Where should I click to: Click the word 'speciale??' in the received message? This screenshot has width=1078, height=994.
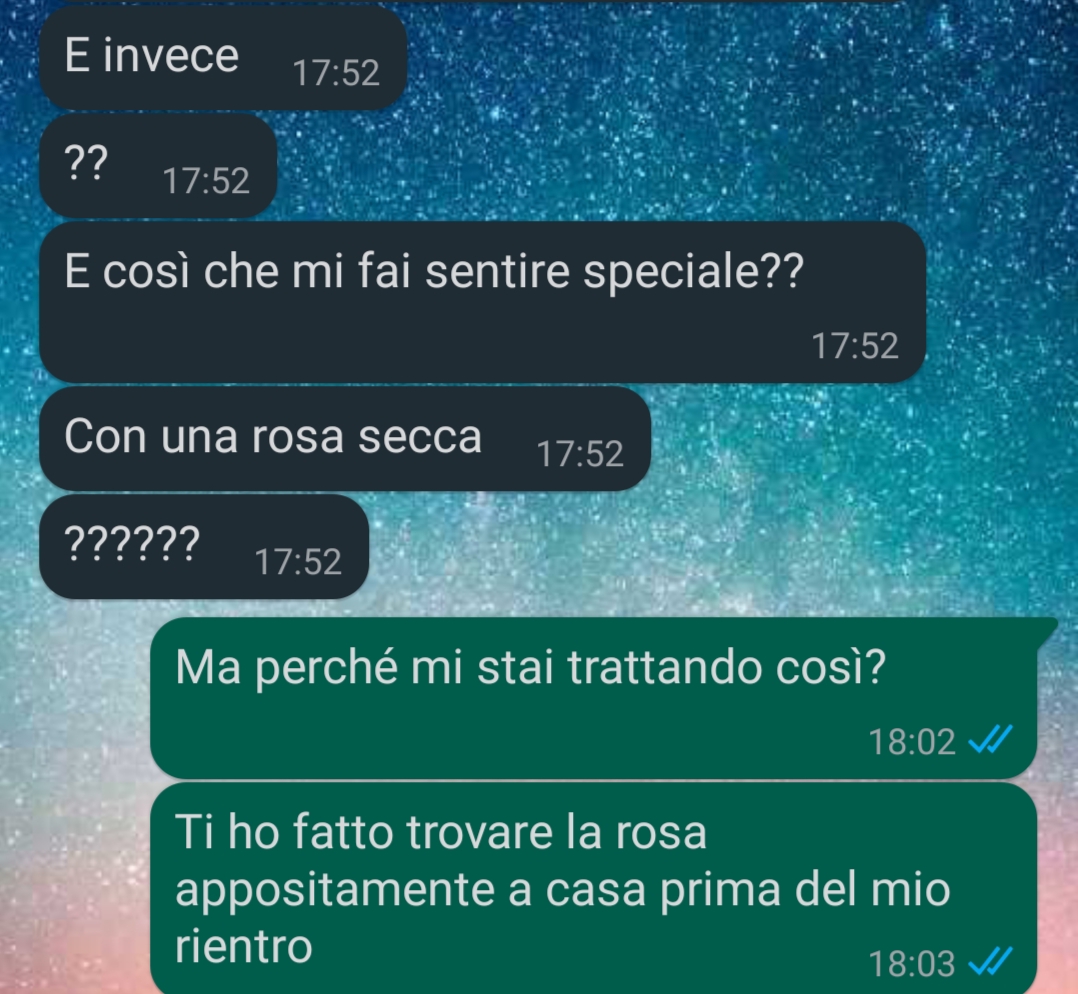(x=692, y=272)
